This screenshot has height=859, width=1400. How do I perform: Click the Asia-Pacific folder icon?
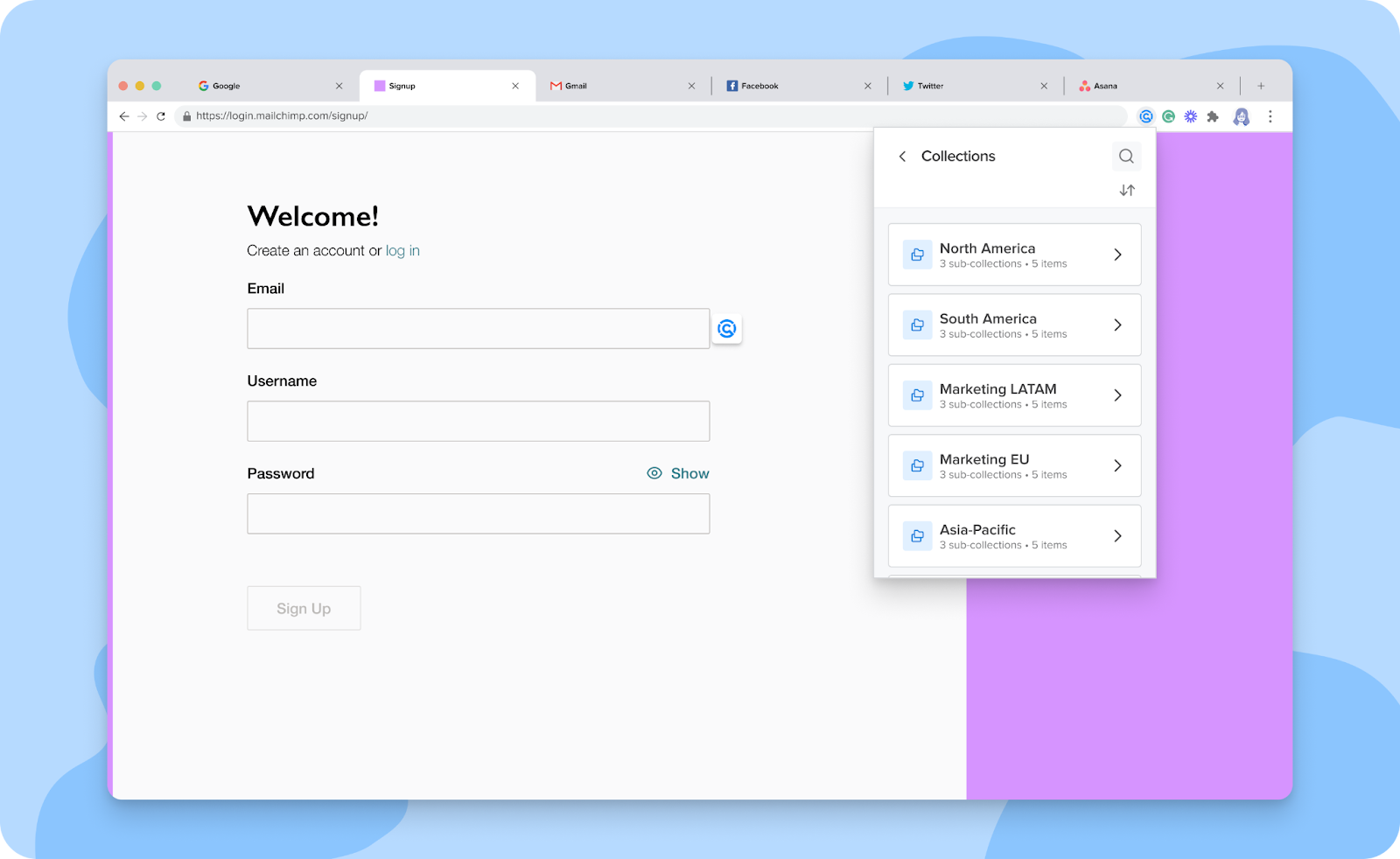[x=917, y=536]
